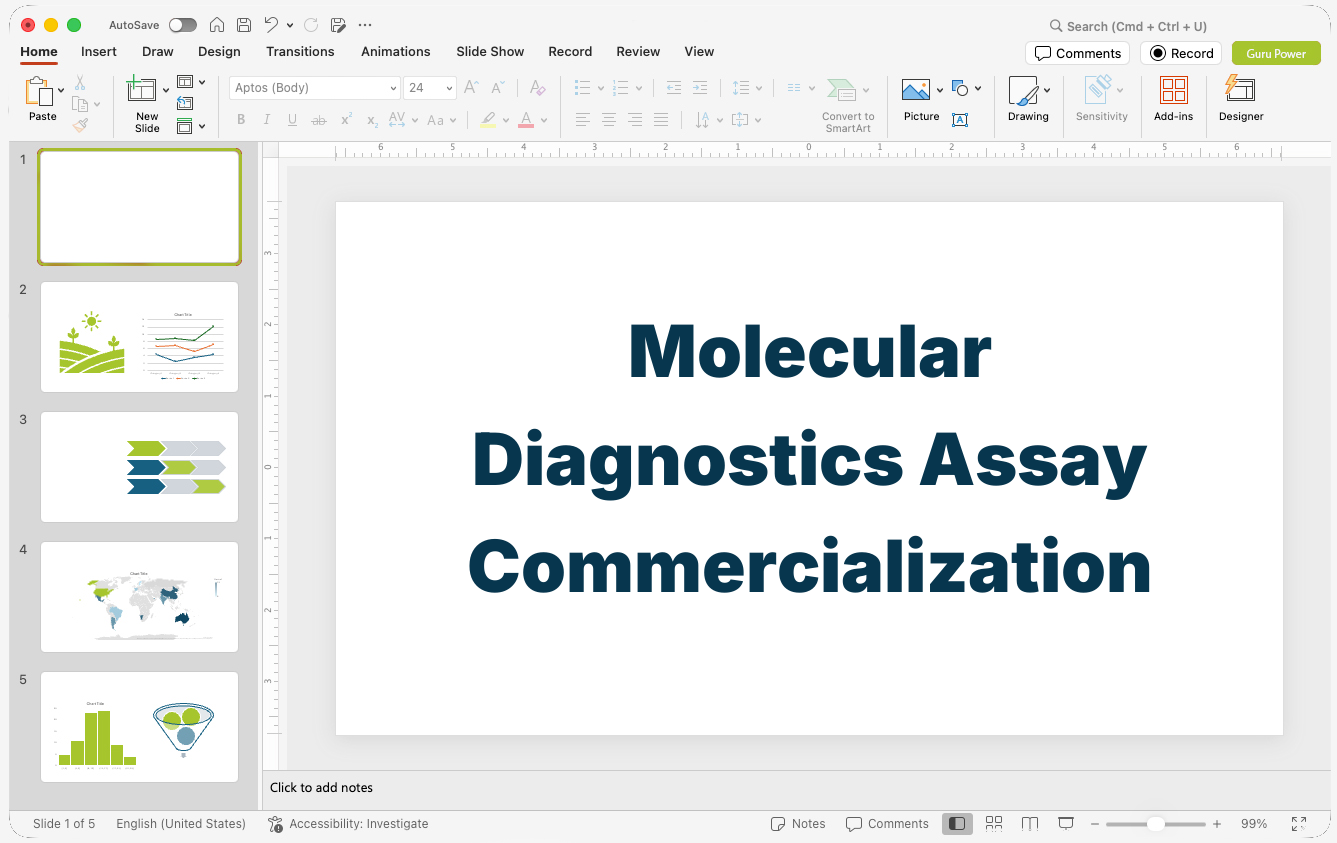Click the Cut scissors icon
Viewport: 1337px width, 843px height.
(x=80, y=83)
